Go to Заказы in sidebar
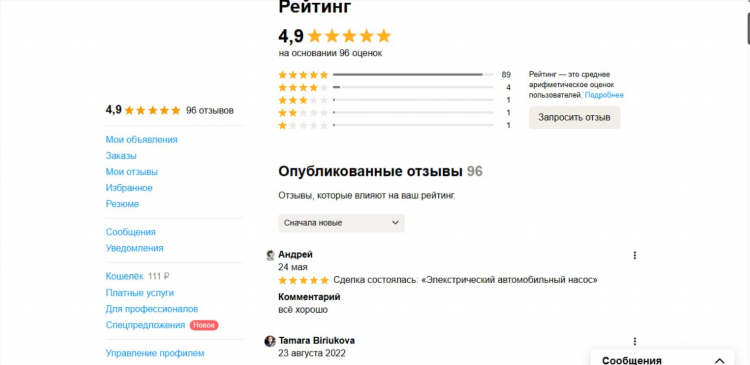 point(121,156)
